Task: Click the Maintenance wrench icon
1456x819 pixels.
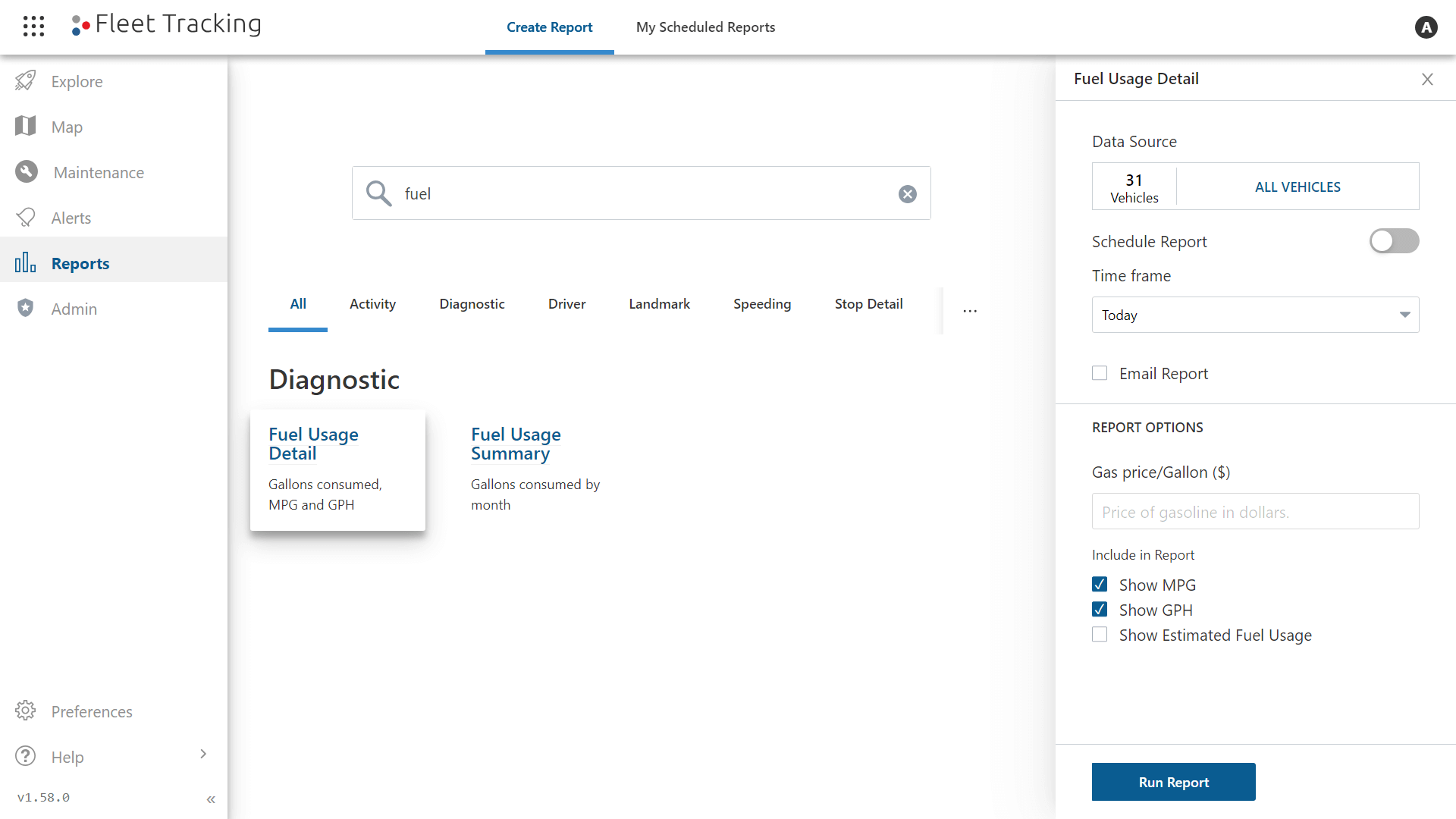Action: coord(27,172)
